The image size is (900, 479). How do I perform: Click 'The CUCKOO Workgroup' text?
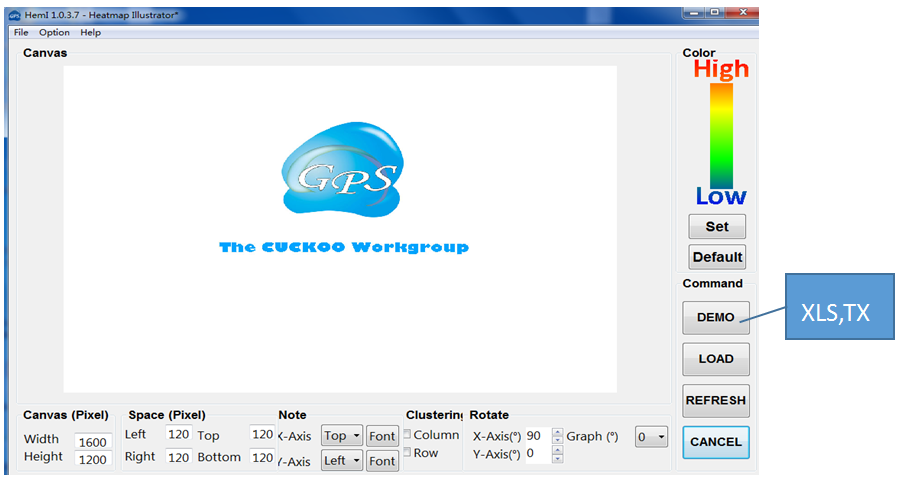coord(344,247)
